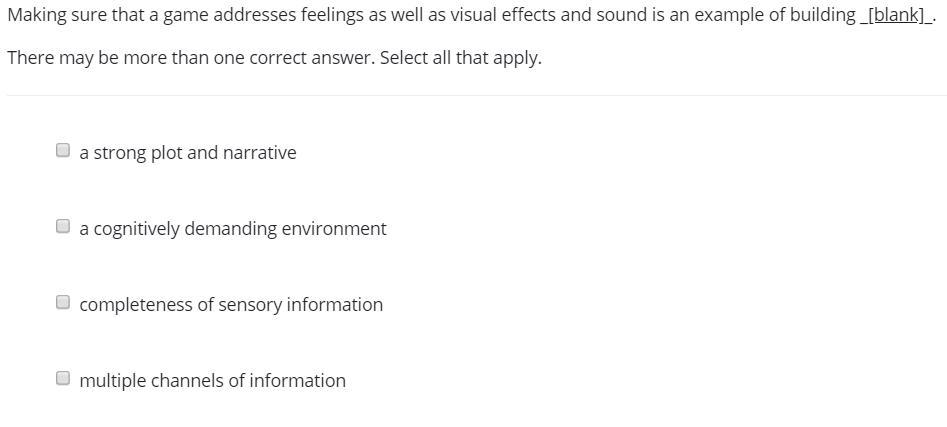Click the 'completeness of sensory information' label text
The width and height of the screenshot is (947, 427).
click(x=231, y=305)
